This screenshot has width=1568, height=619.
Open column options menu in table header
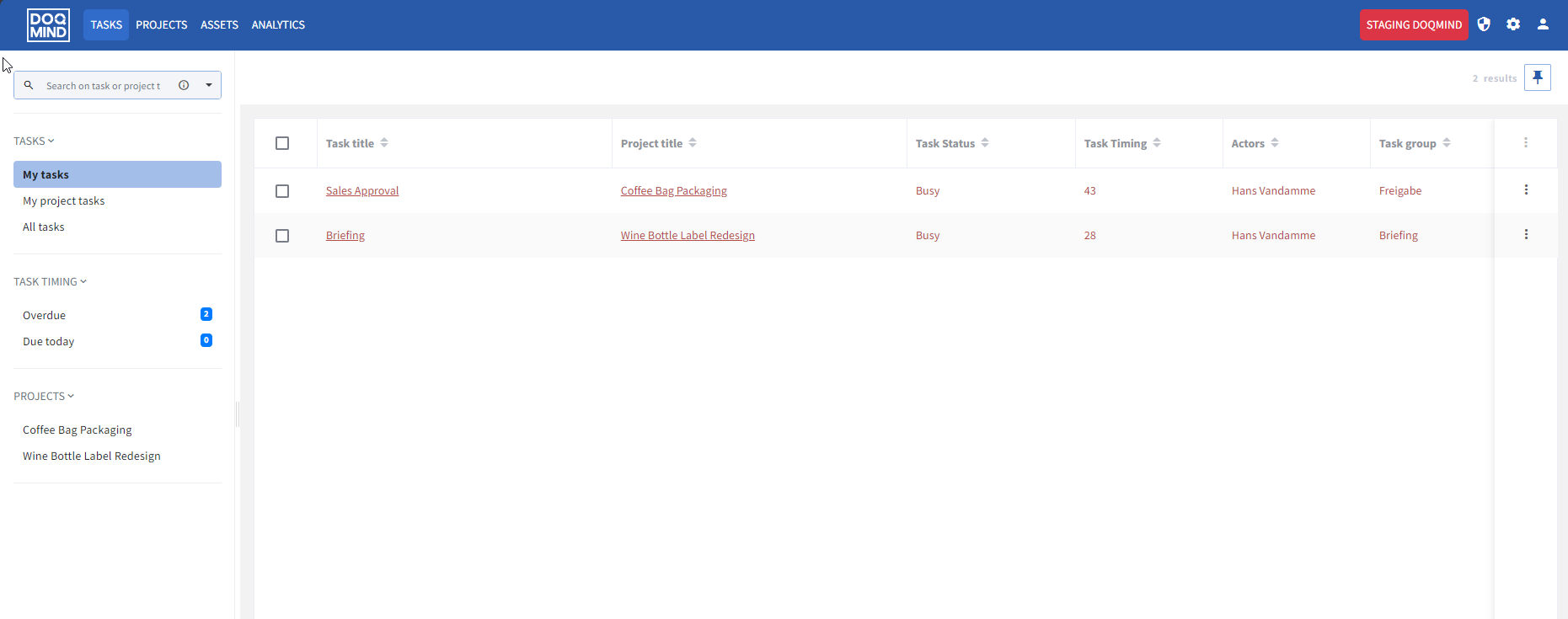click(1525, 143)
